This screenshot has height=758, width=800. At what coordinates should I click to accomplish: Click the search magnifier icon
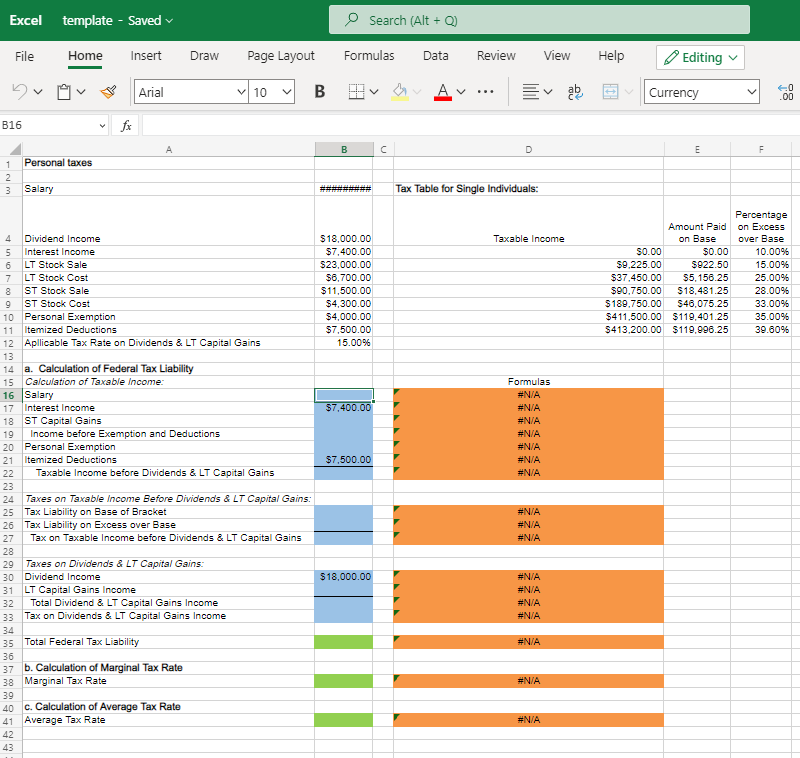pos(352,20)
